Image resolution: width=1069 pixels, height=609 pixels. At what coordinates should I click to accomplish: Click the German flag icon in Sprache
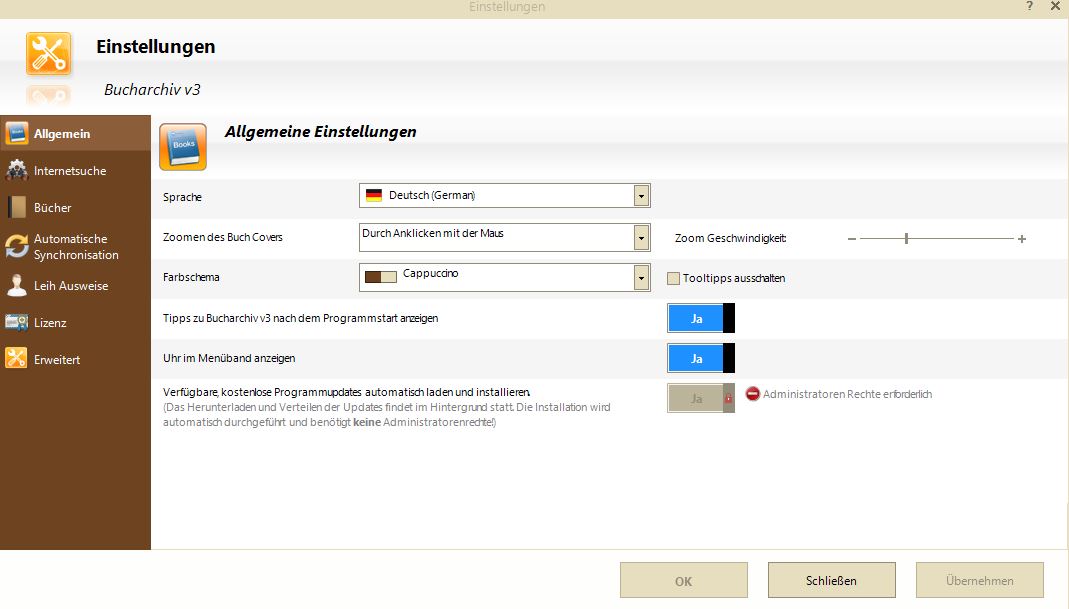click(374, 196)
